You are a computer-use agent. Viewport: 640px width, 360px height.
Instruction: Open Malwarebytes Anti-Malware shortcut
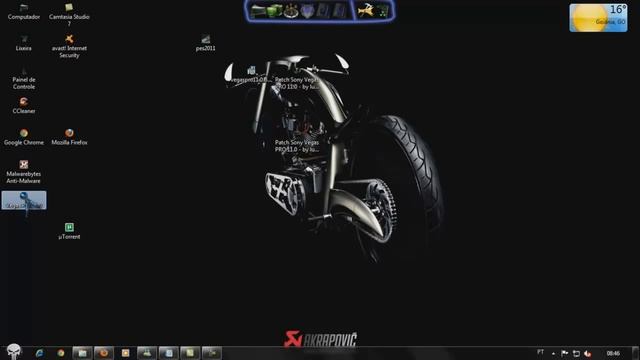click(24, 171)
